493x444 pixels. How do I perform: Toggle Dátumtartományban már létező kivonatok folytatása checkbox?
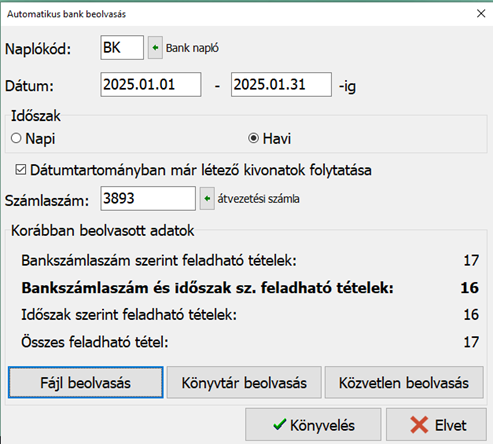[x=20, y=170]
